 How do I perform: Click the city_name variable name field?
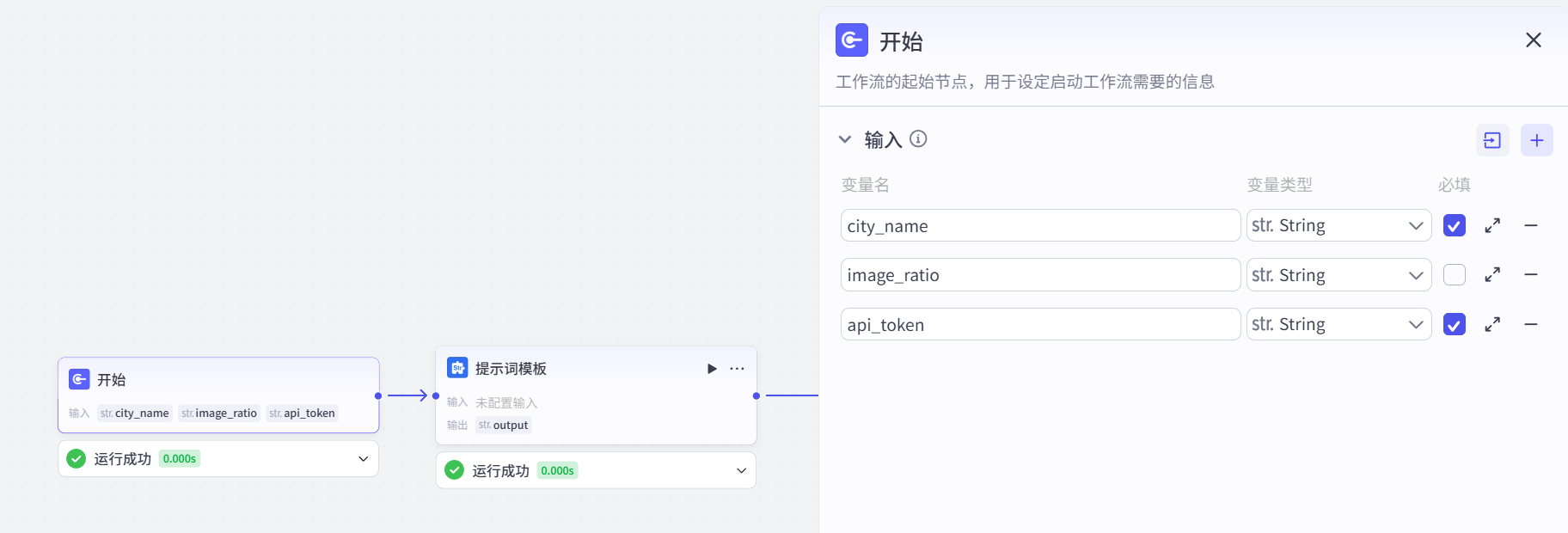[x=1040, y=225]
